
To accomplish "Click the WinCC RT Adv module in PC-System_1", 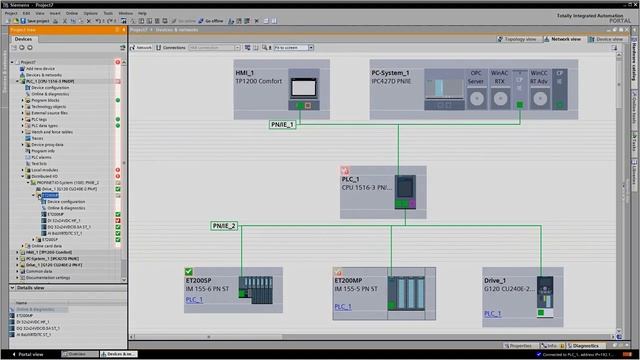I will pyautogui.click(x=539, y=89).
